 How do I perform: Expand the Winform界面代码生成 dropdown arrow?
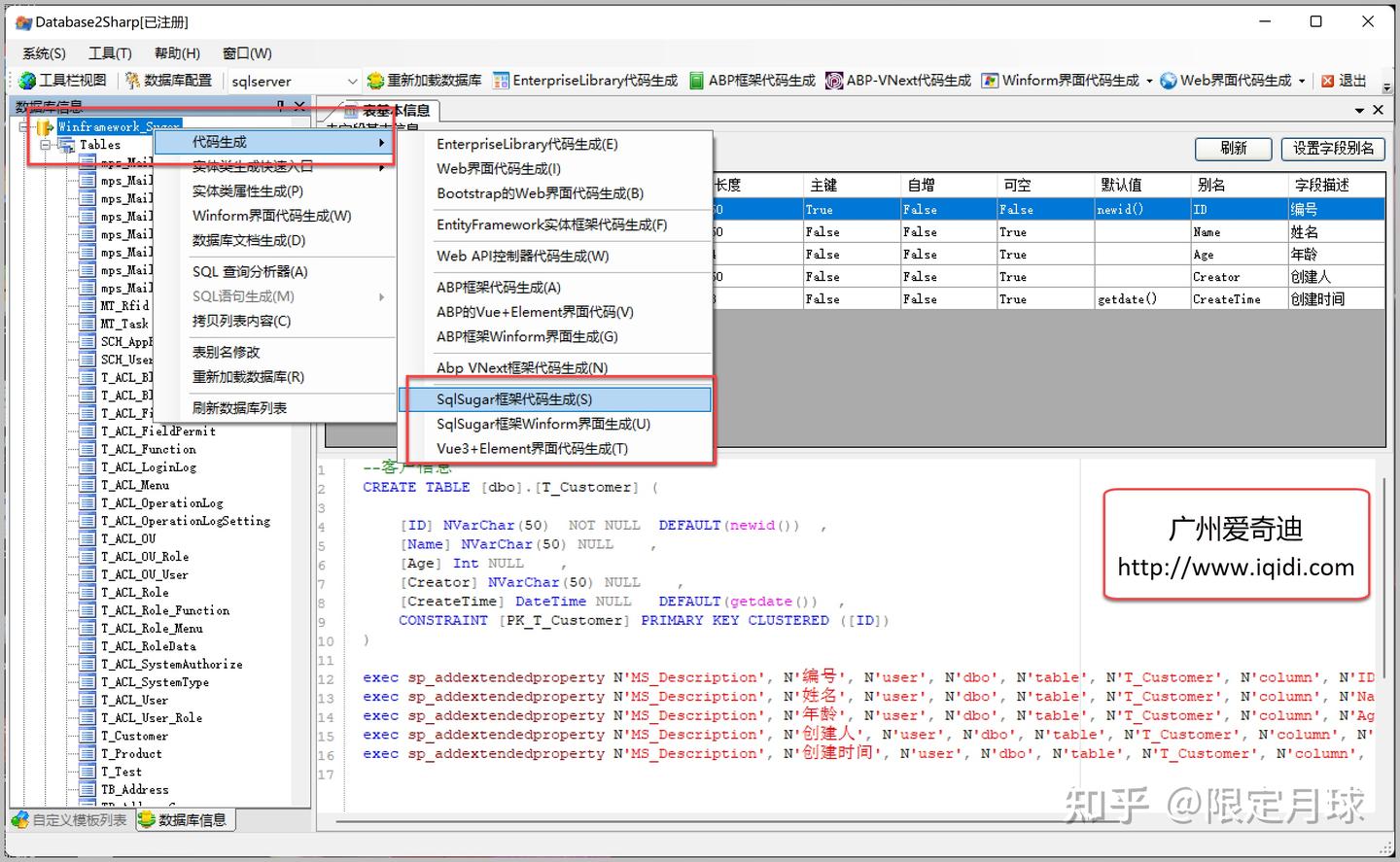pyautogui.click(x=1149, y=82)
